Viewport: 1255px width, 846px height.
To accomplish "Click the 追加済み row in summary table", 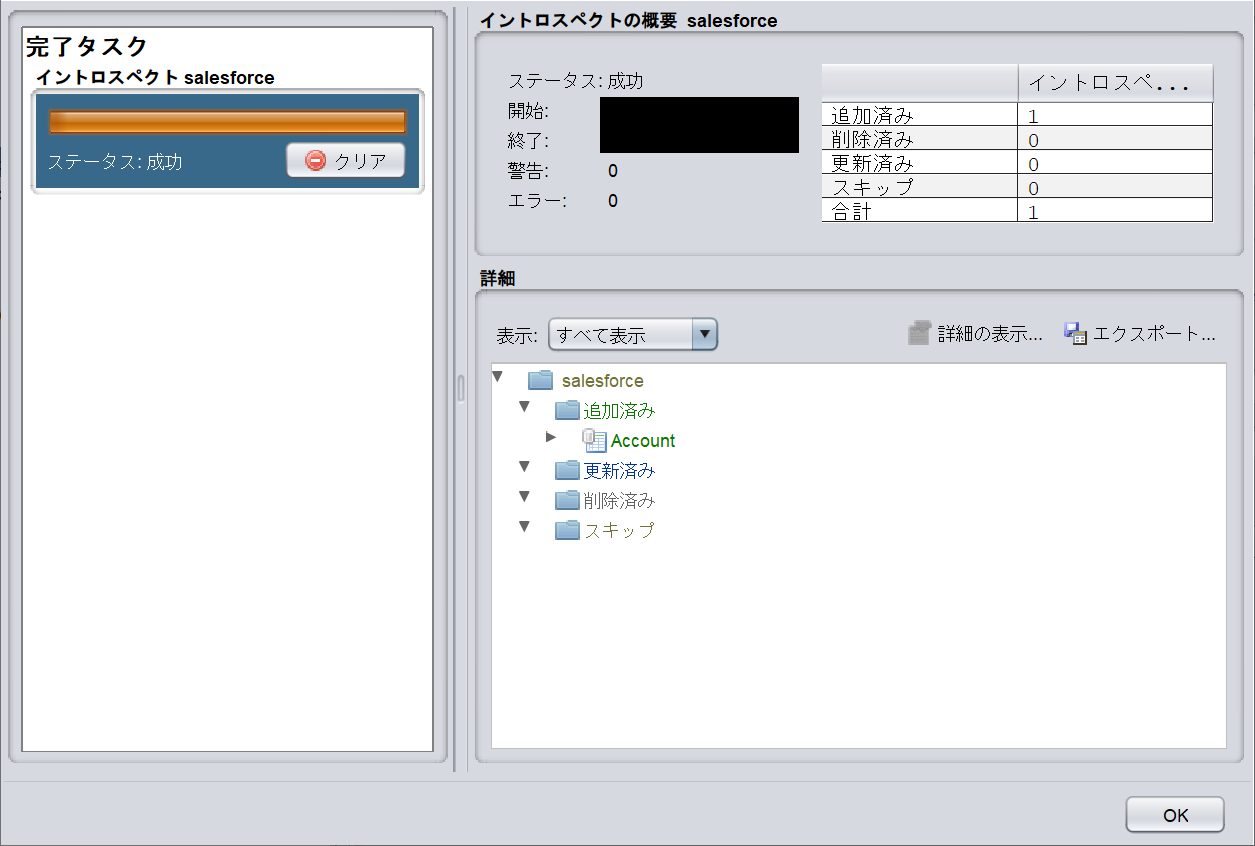I will 1017,114.
